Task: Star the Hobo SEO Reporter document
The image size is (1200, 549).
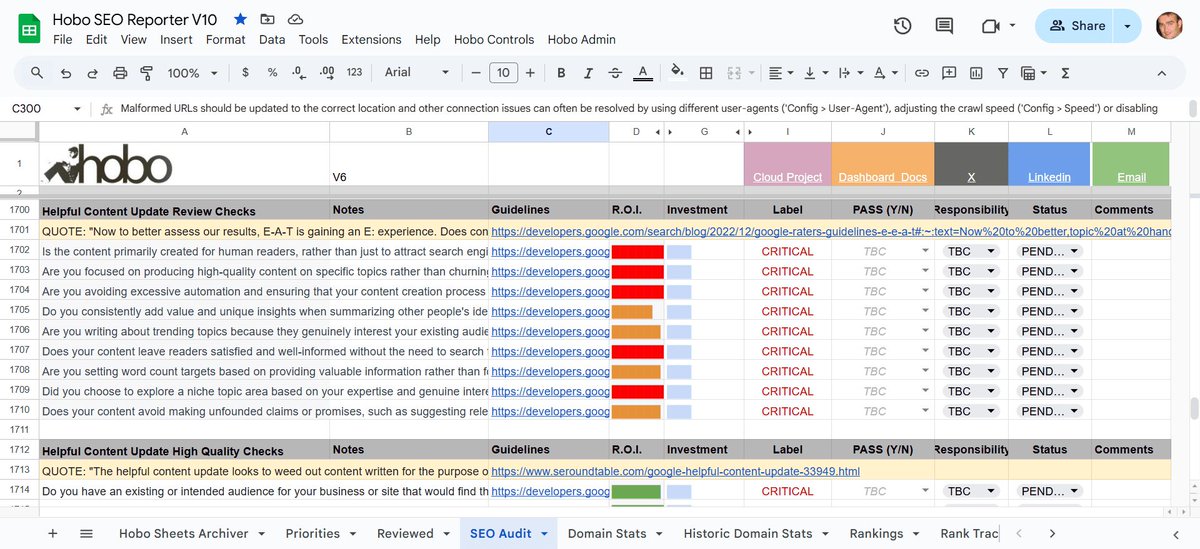Action: [x=240, y=20]
